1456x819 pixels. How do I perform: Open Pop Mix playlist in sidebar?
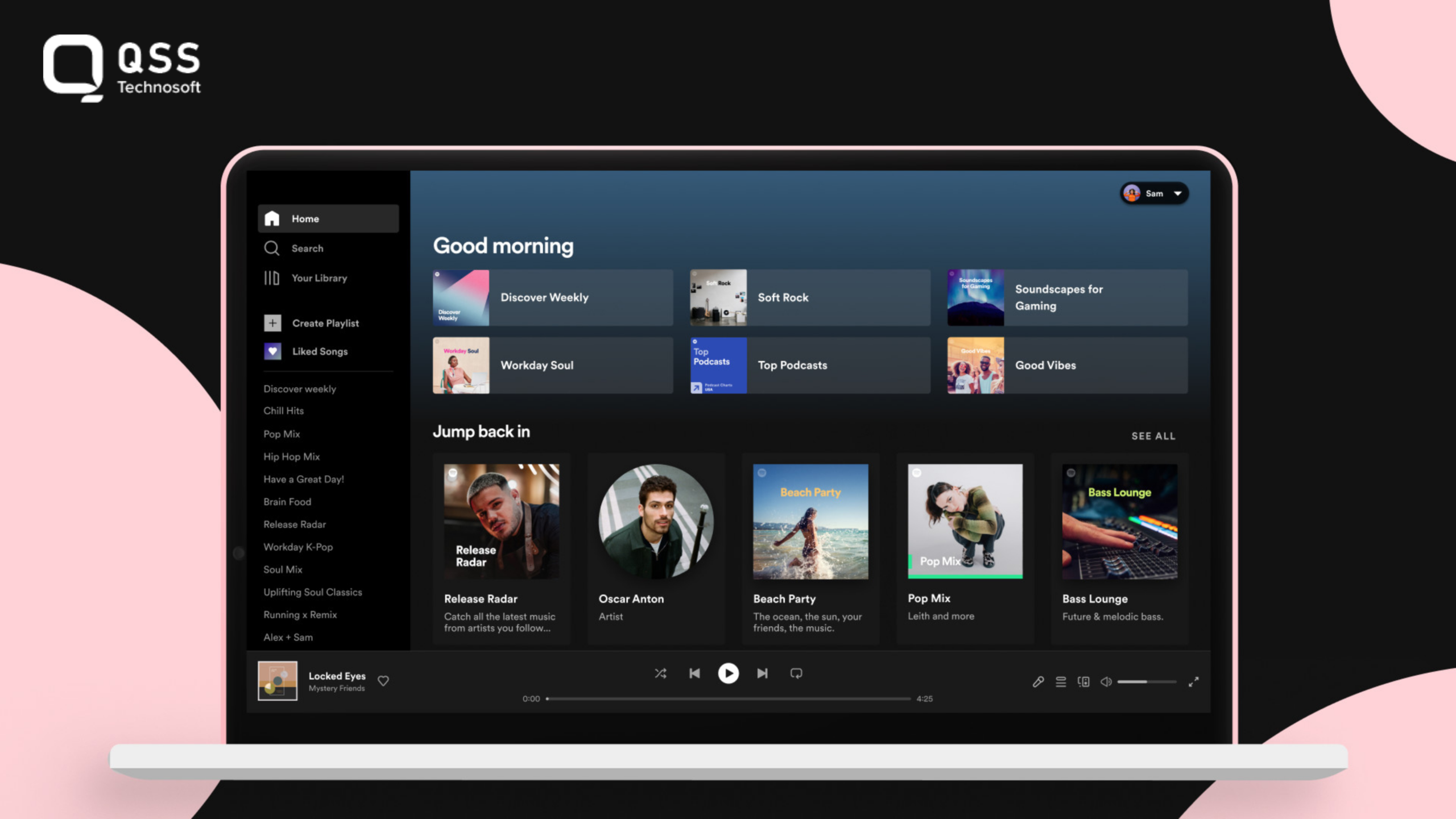[x=282, y=433]
